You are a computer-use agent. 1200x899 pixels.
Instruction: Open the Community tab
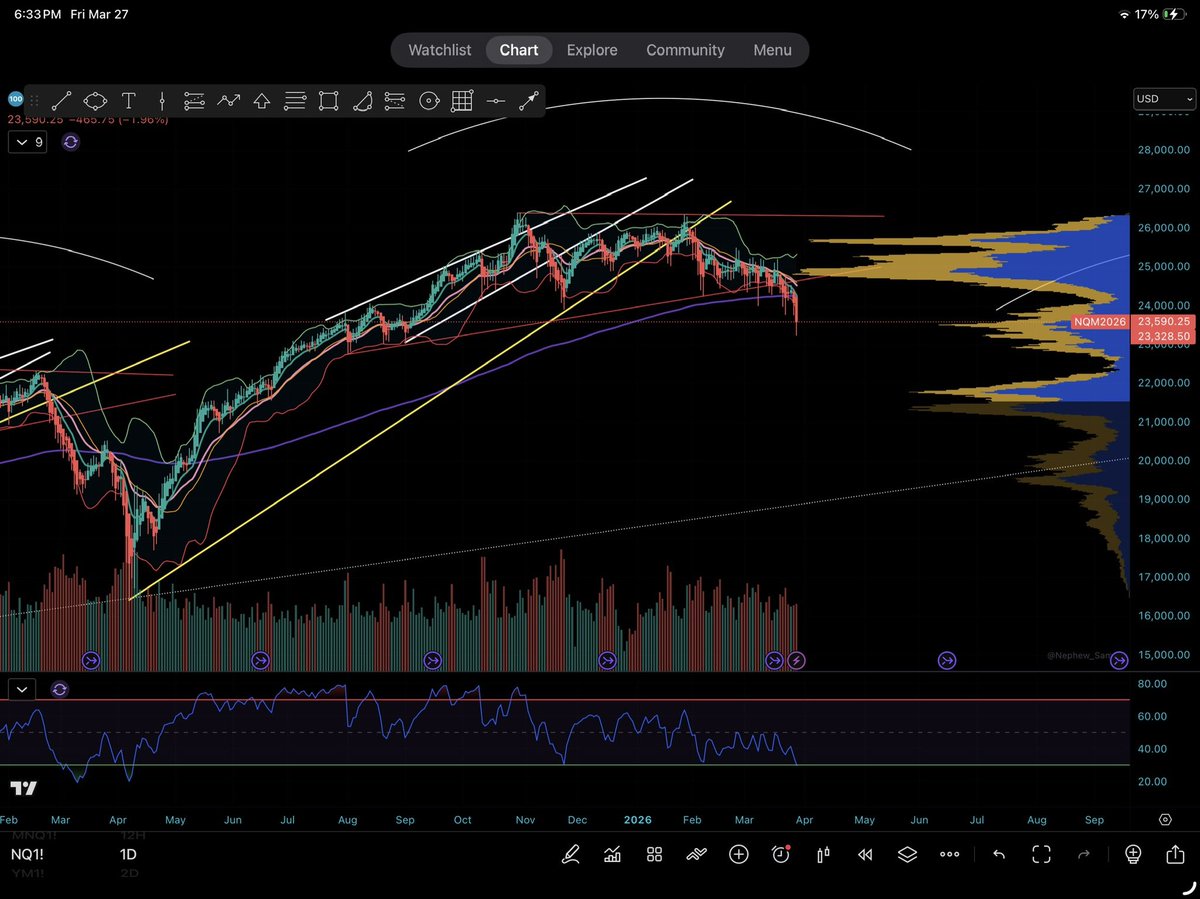point(685,50)
